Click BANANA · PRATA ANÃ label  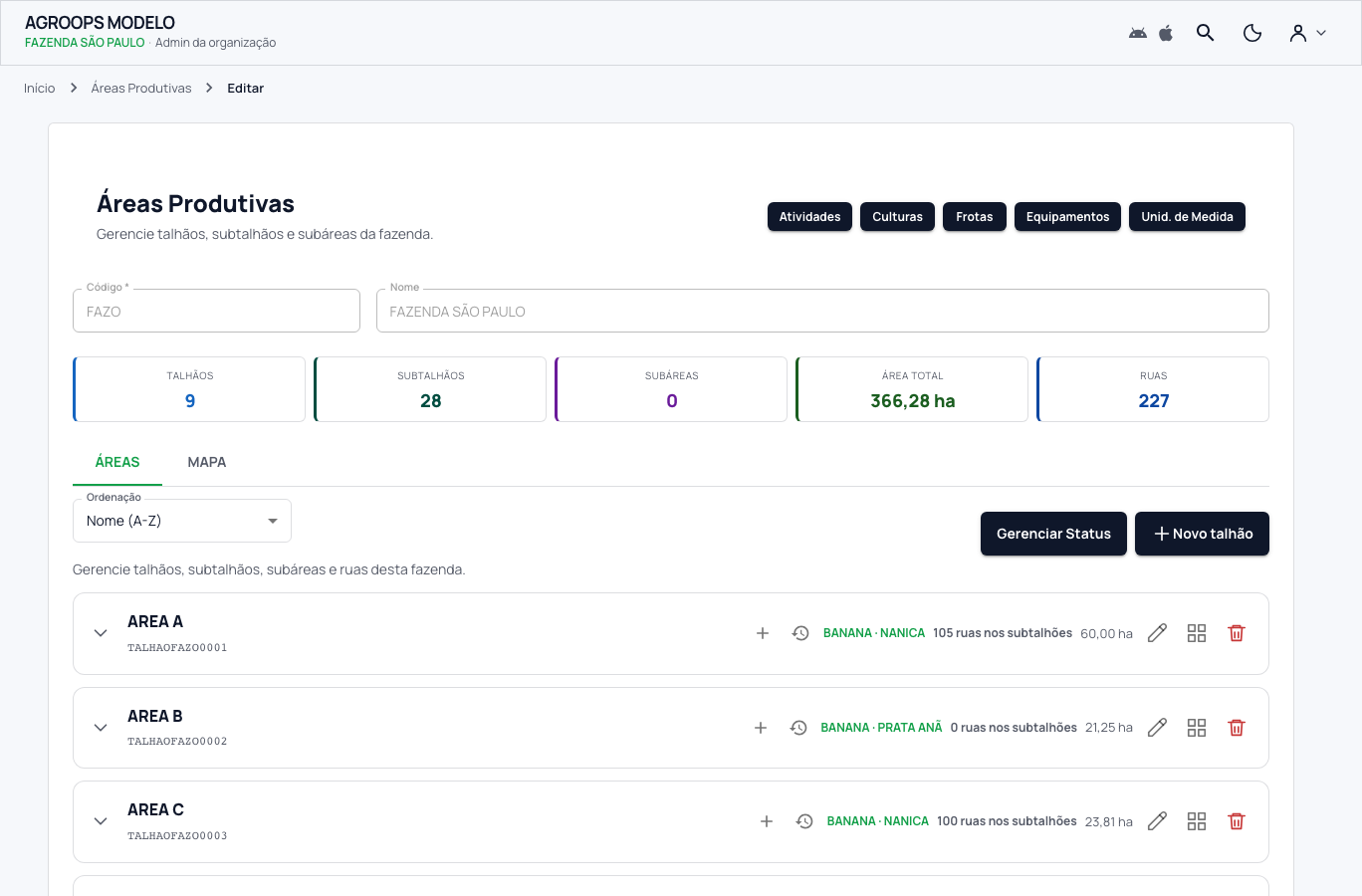coord(881,728)
